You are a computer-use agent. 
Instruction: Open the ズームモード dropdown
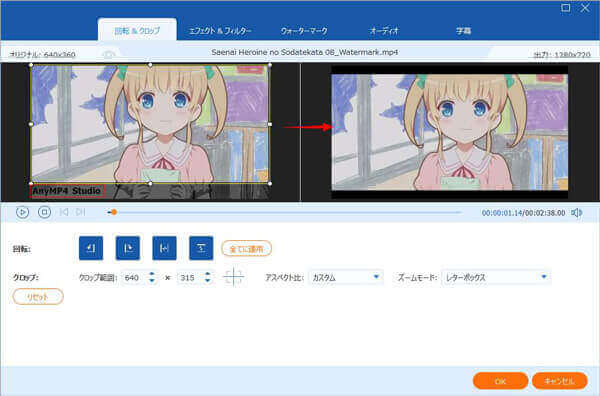click(496, 277)
